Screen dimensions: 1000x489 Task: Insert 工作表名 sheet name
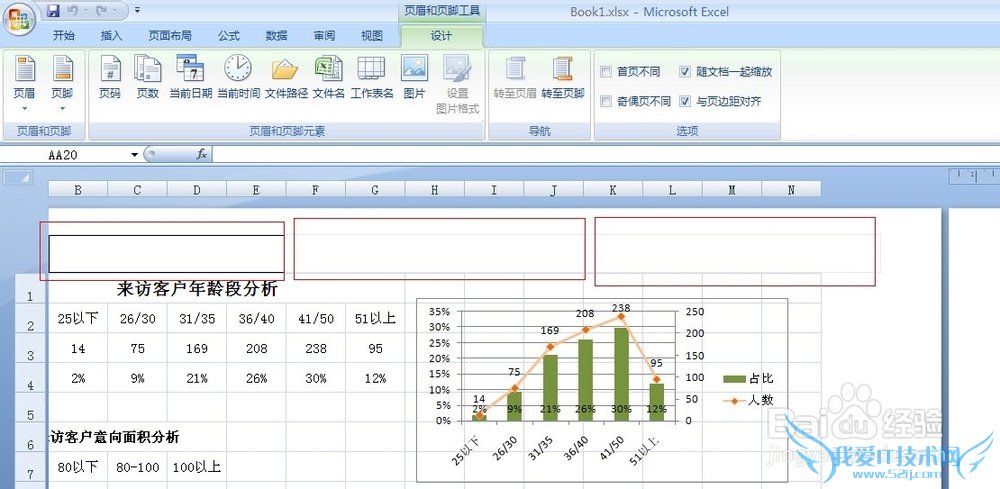pos(371,77)
